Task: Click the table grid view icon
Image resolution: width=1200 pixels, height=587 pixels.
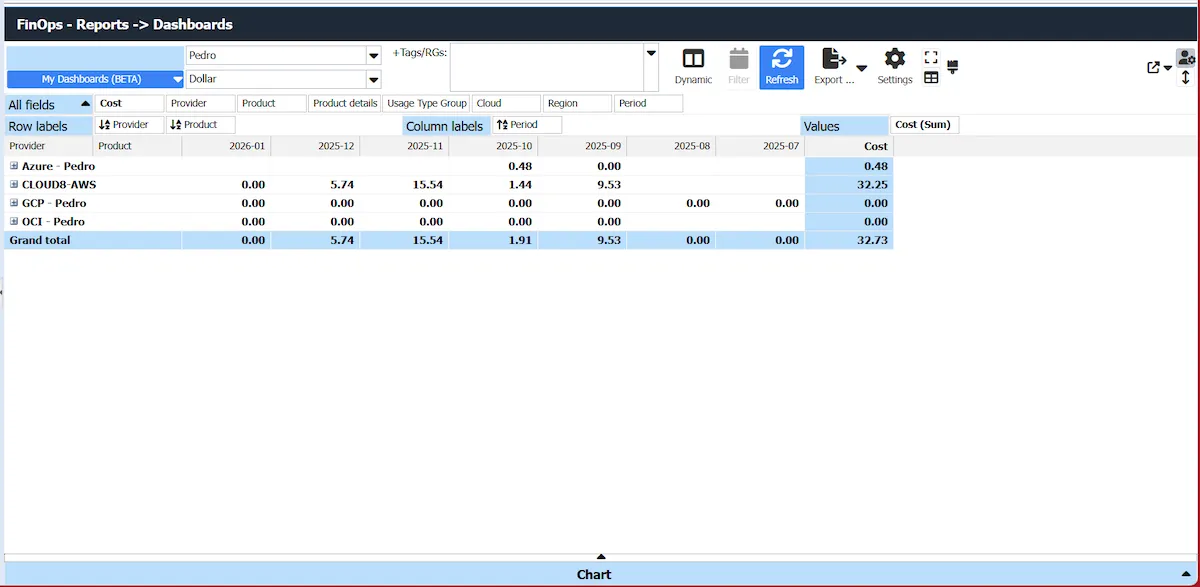Action: coord(931,77)
